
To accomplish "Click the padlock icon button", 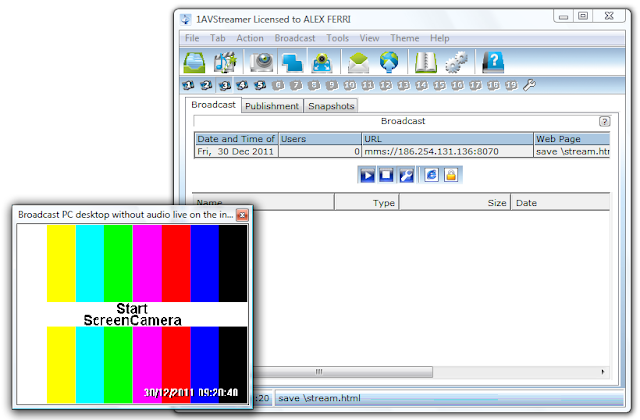I will (x=451, y=175).
